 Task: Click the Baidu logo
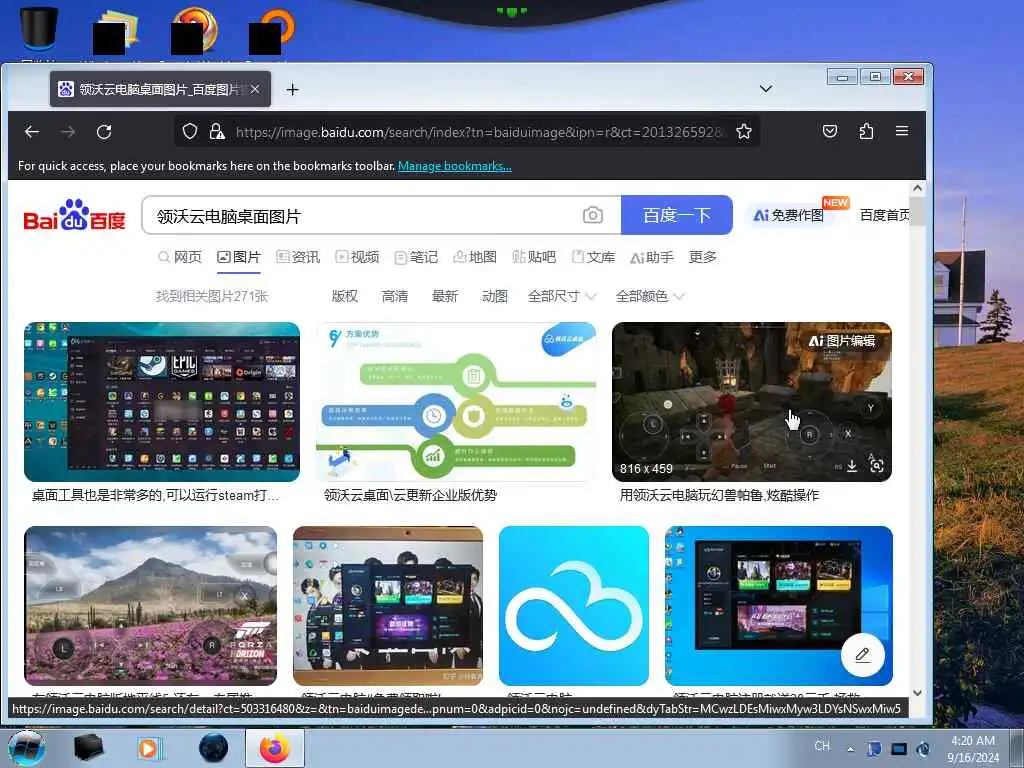pyautogui.click(x=74, y=215)
